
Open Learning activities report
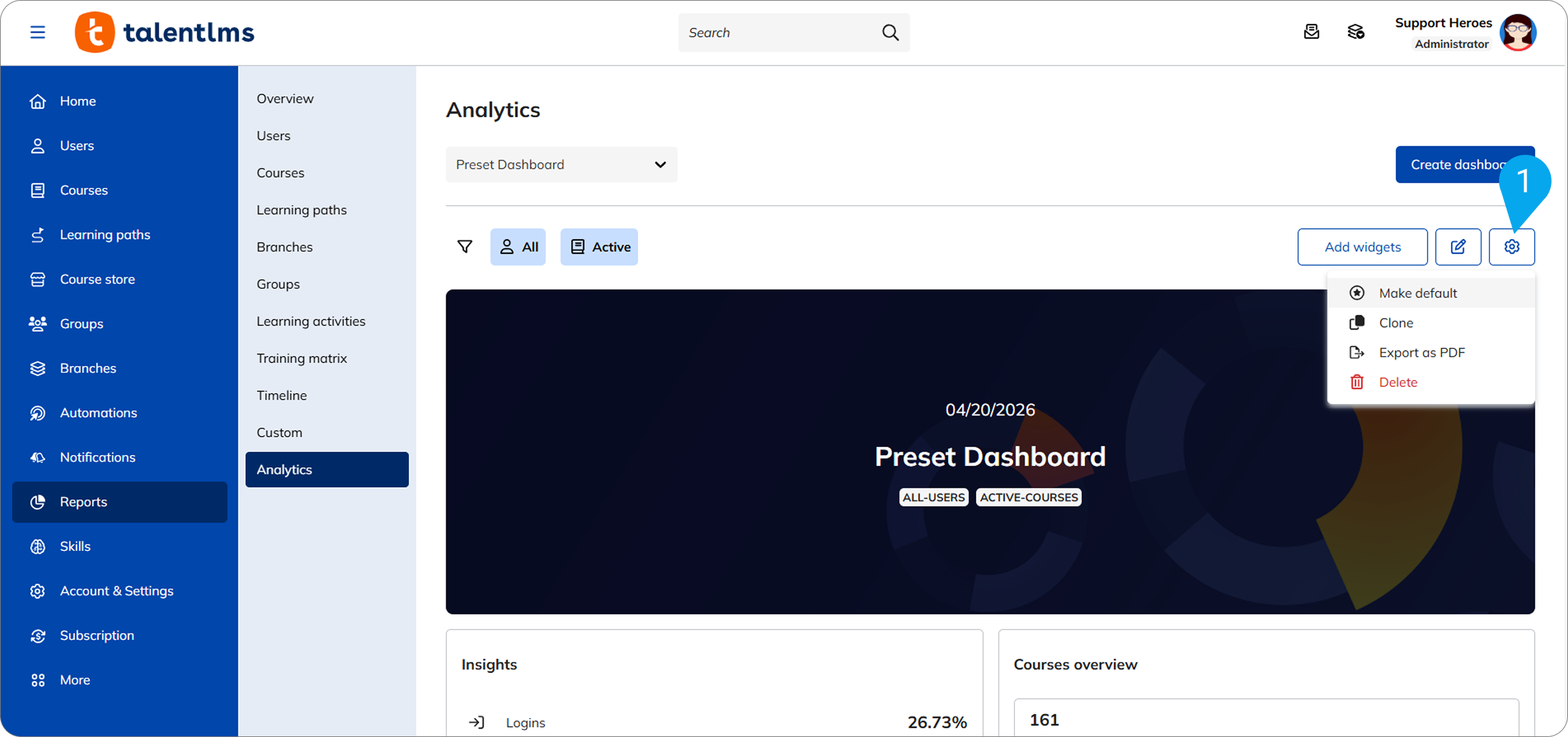[327, 322]
